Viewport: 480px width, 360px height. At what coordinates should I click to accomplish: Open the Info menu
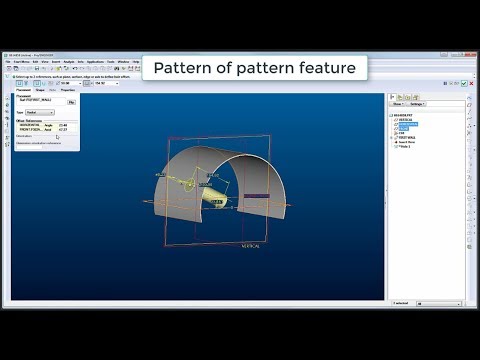[x=81, y=62]
